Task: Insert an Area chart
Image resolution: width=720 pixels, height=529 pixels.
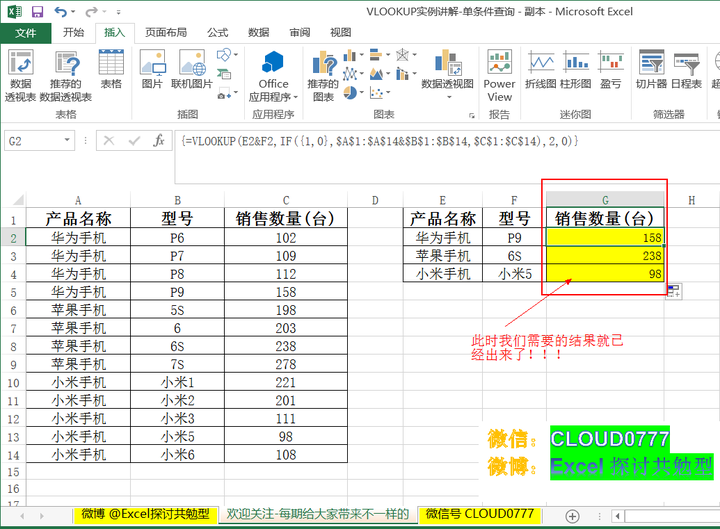Action: 376,73
